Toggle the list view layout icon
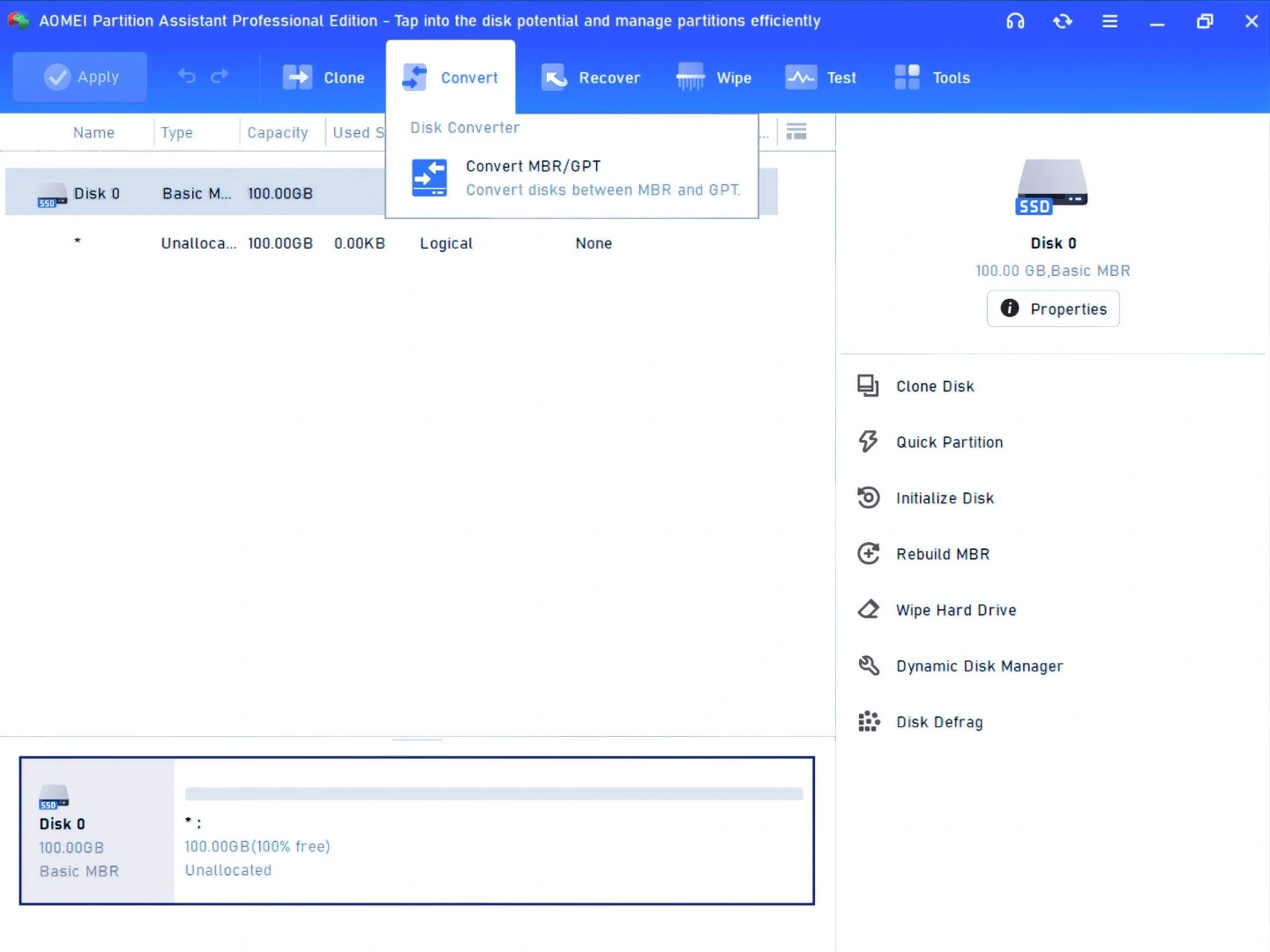1270x952 pixels. click(796, 132)
